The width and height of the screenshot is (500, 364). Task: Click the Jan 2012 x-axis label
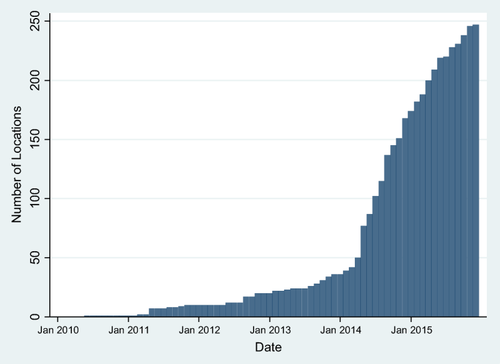[x=199, y=330]
